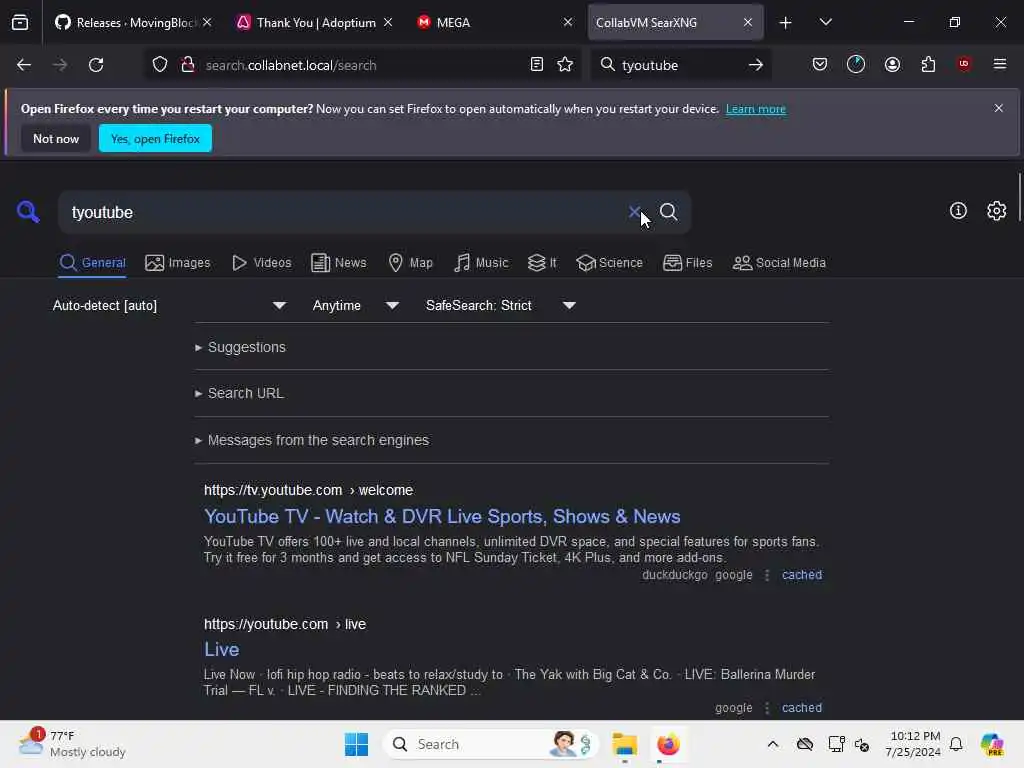Viewport: 1024px width, 768px height.
Task: Click the insecure connection padlock icon
Action: [188, 65]
